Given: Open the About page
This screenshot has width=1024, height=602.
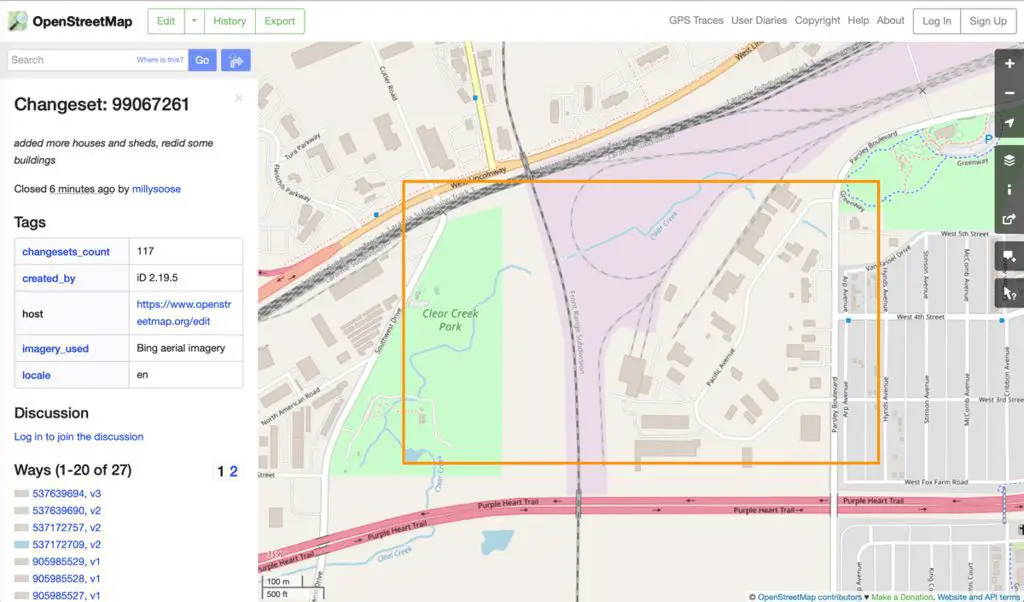Looking at the screenshot, I should (891, 20).
